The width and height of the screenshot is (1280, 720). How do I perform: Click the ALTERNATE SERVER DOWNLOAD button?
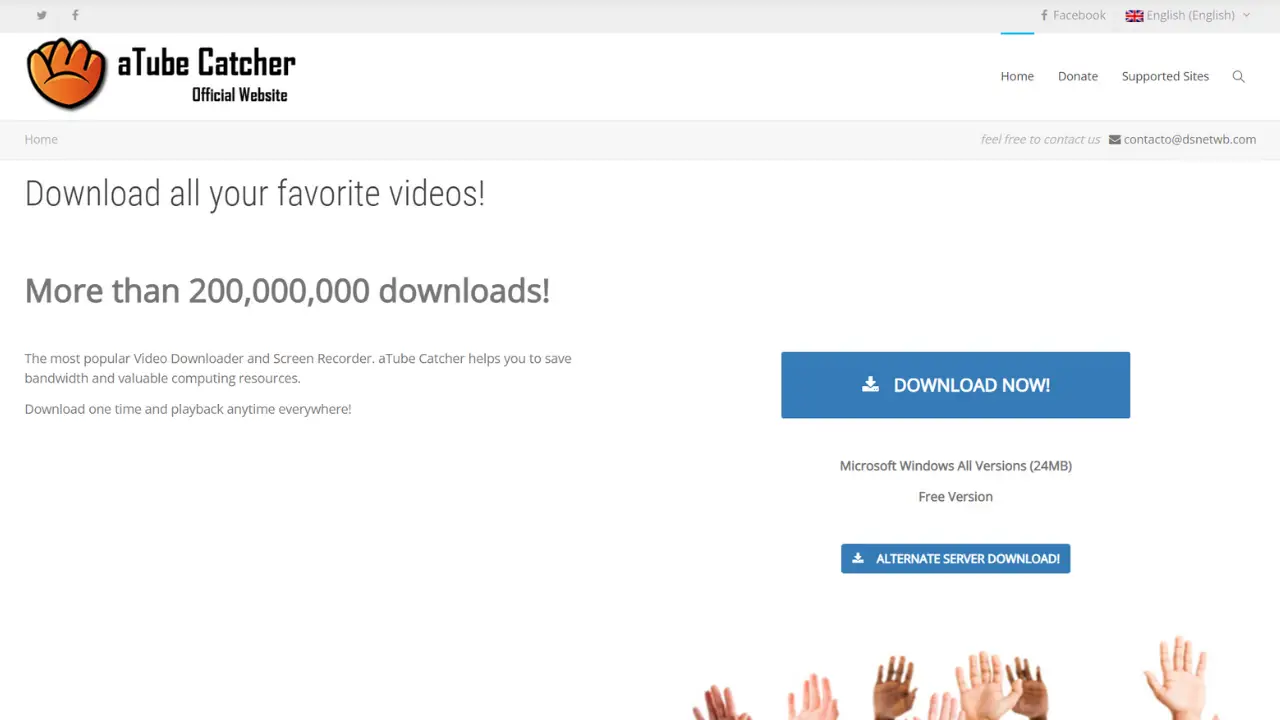point(955,558)
